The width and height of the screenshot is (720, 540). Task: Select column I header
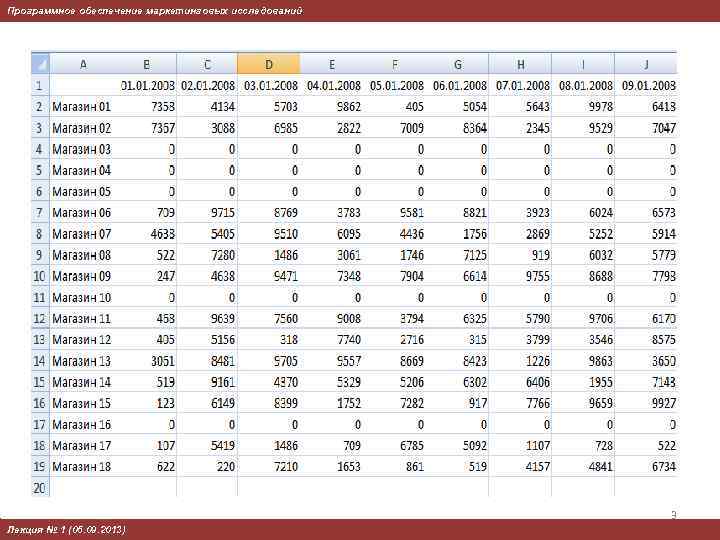point(583,64)
